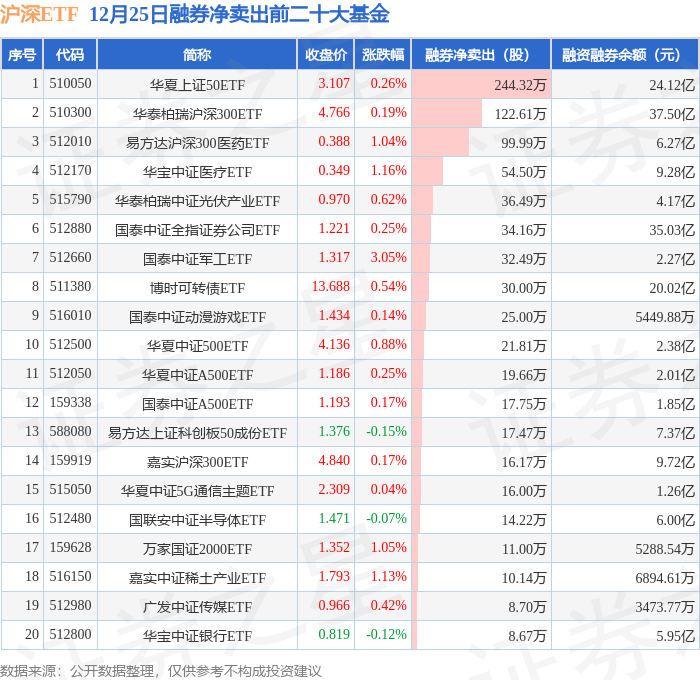Click the fund 华夏中证A500ETF
Viewport: 700px width, 680px height.
[197, 375]
